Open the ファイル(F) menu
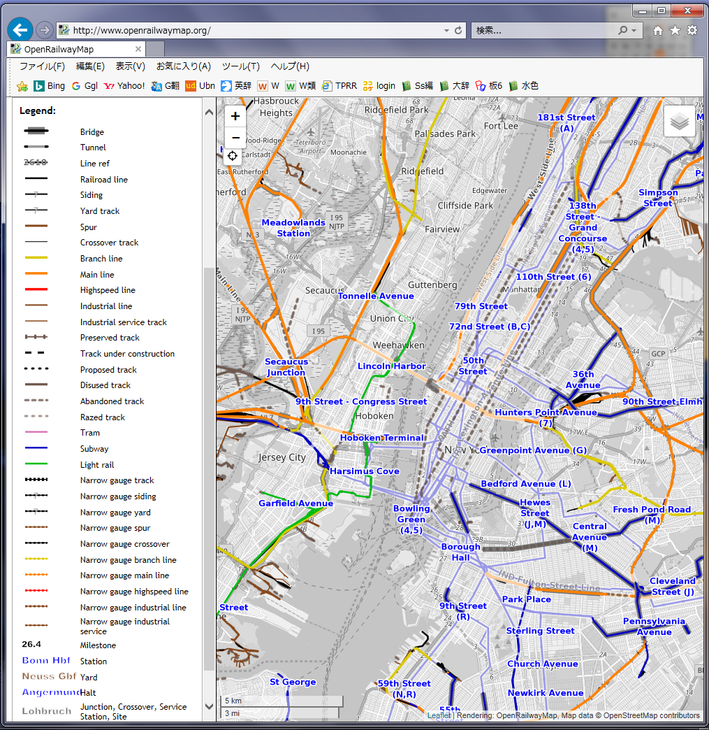Image resolution: width=709 pixels, height=730 pixels. [x=42, y=67]
